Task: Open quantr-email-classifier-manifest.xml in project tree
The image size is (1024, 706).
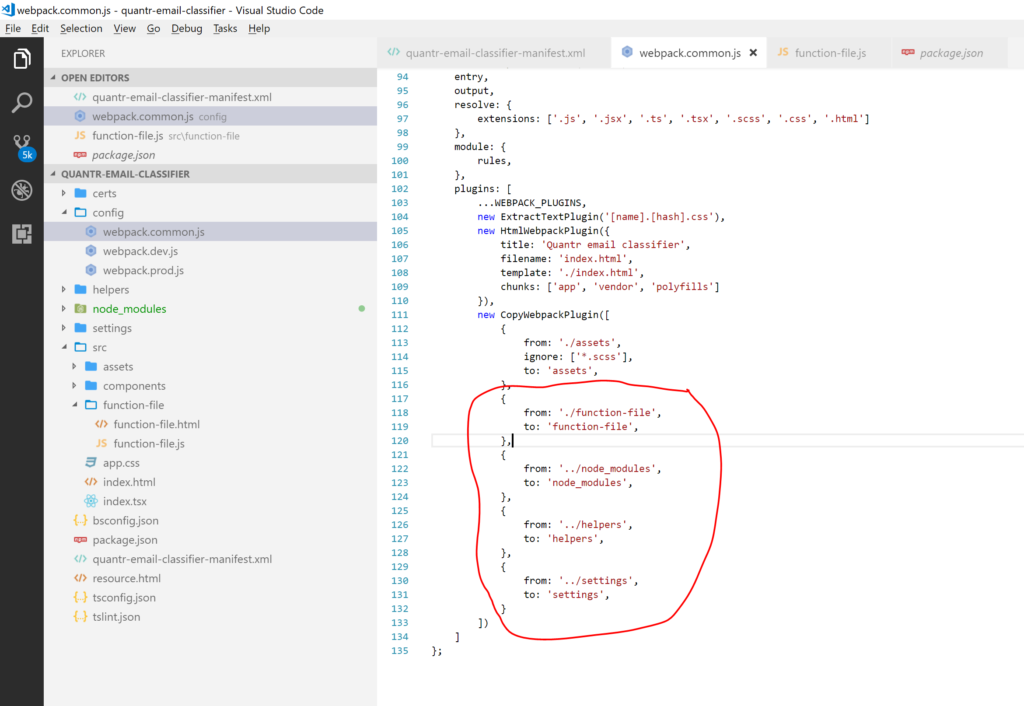Action: coord(210,559)
